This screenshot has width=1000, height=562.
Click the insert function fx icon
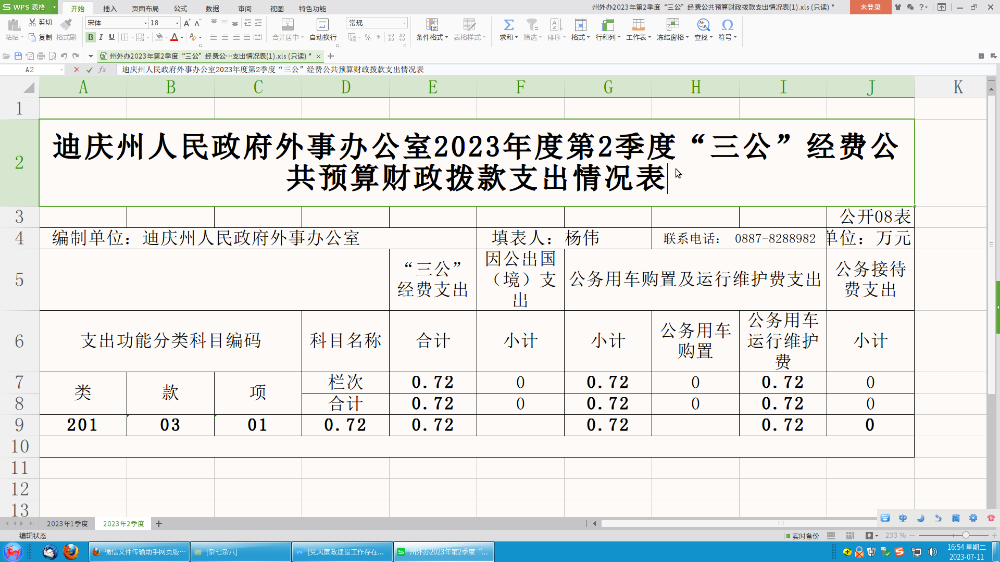tap(103, 70)
